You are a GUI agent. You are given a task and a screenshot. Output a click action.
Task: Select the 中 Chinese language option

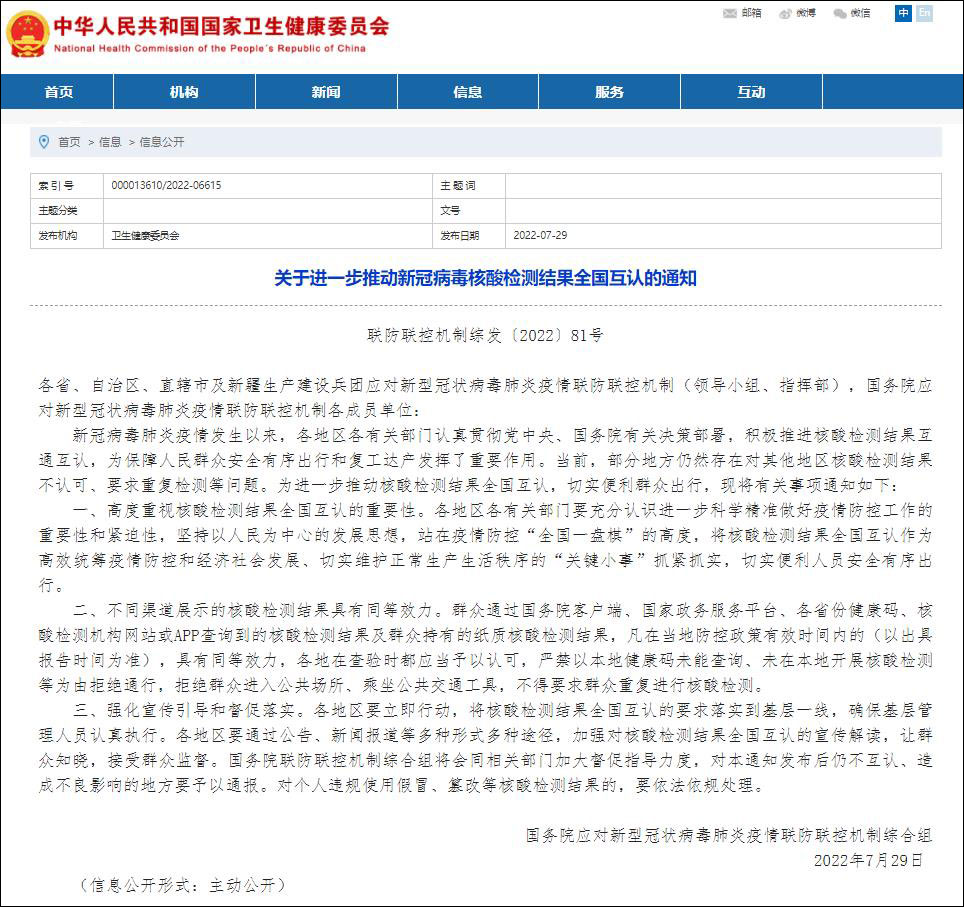(x=902, y=14)
